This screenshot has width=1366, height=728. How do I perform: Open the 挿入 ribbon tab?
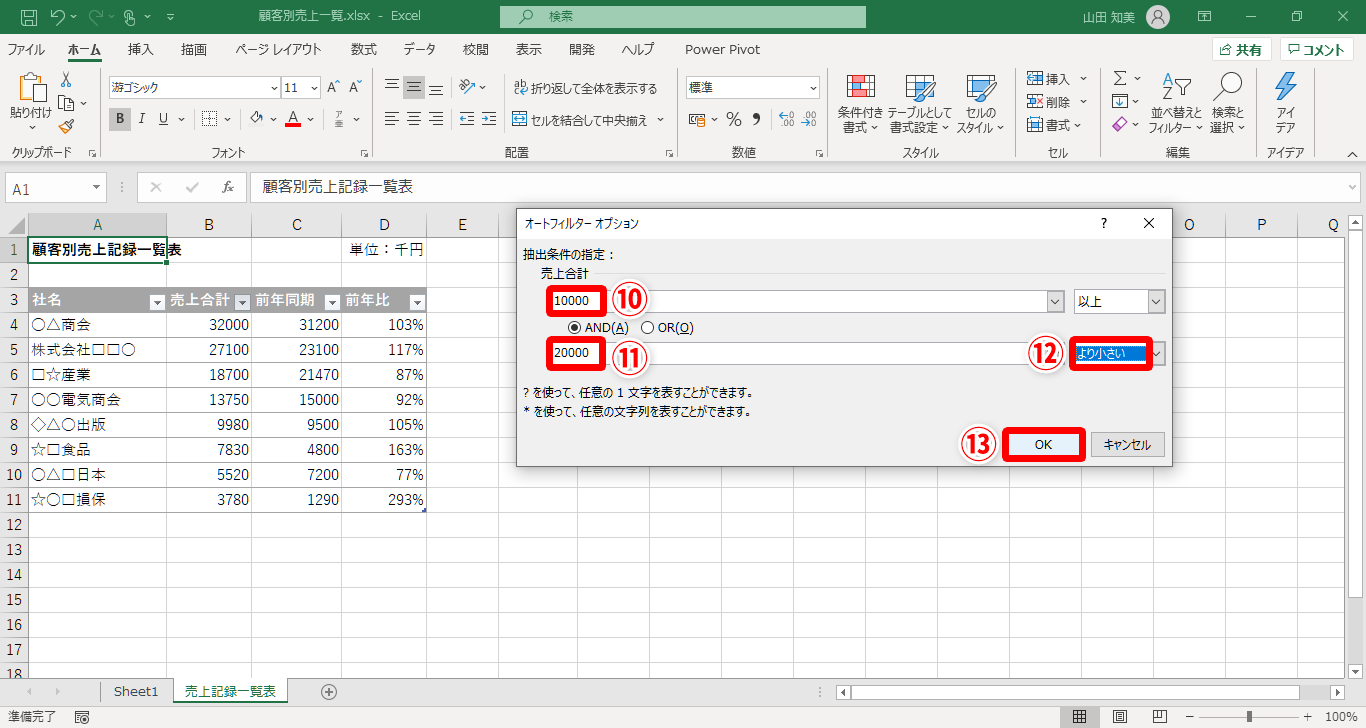141,49
